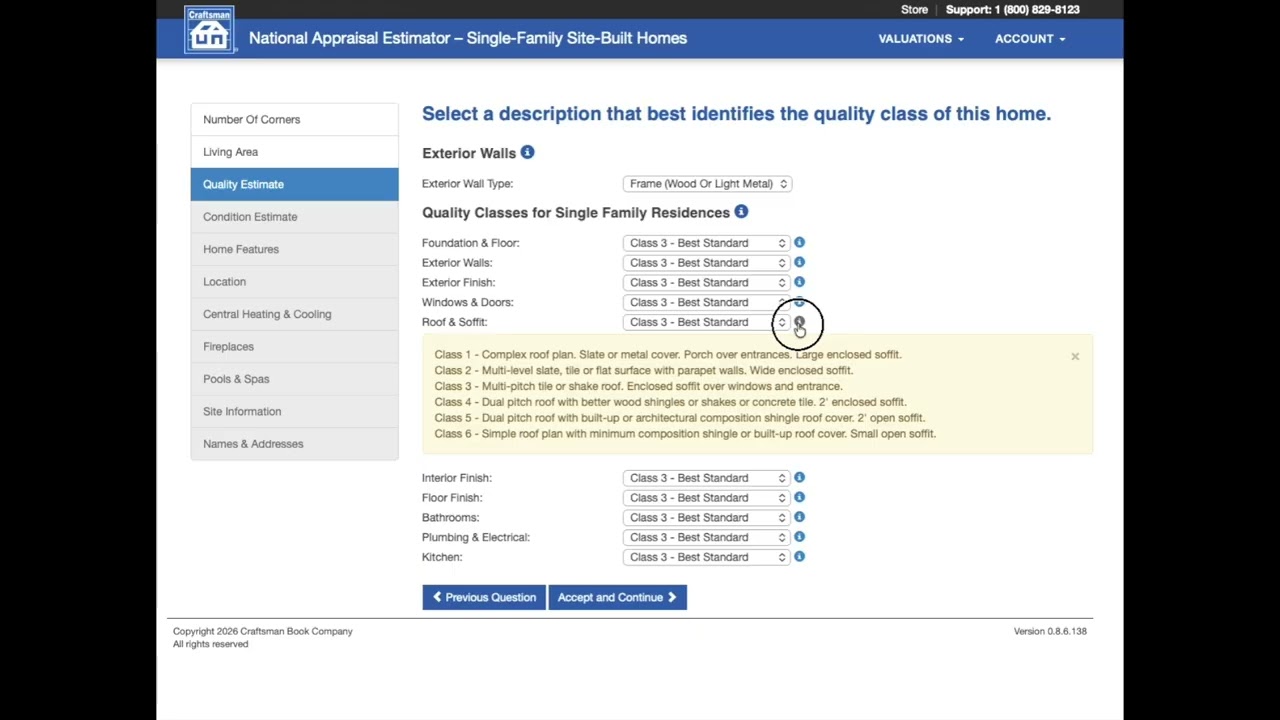The width and height of the screenshot is (1280, 720).
Task: Show info for Interior Finish row
Action: coord(799,477)
